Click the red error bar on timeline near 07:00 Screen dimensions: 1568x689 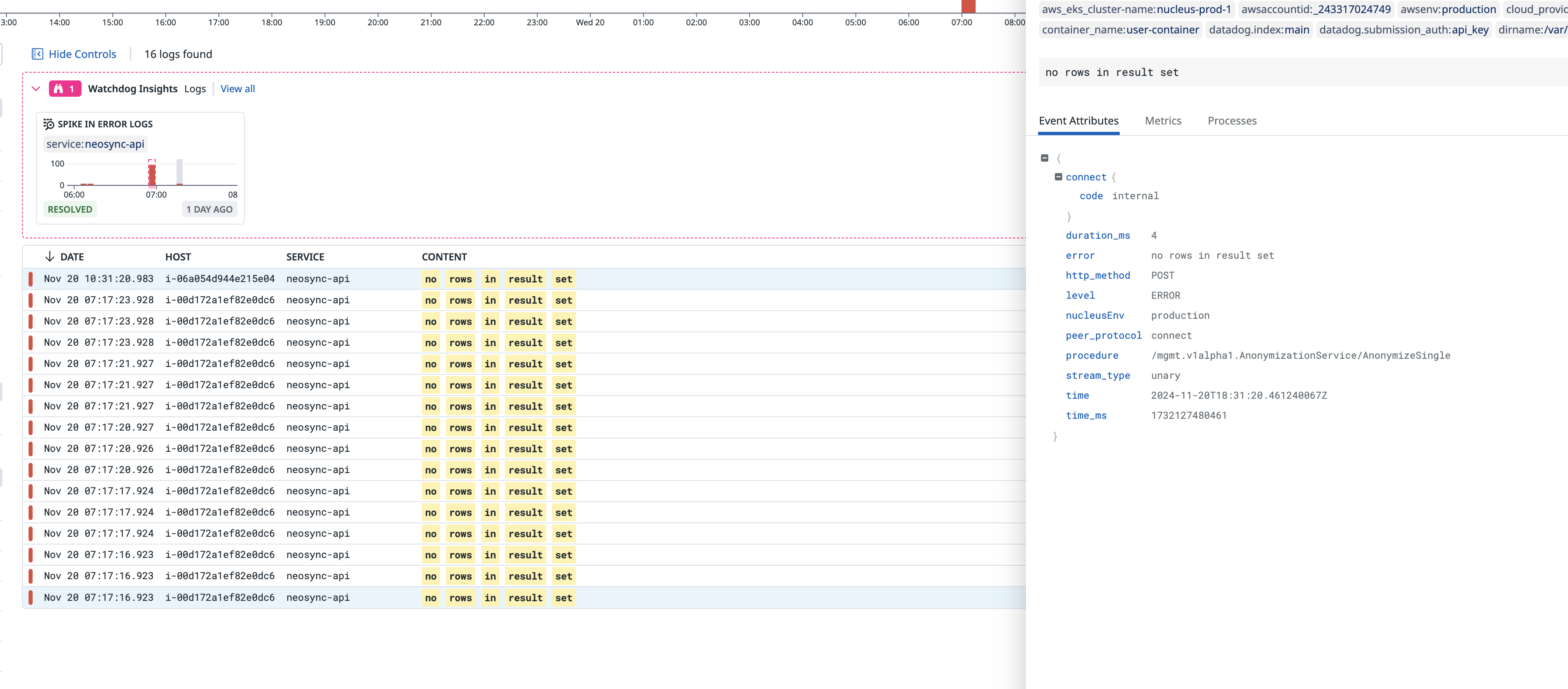click(x=968, y=6)
